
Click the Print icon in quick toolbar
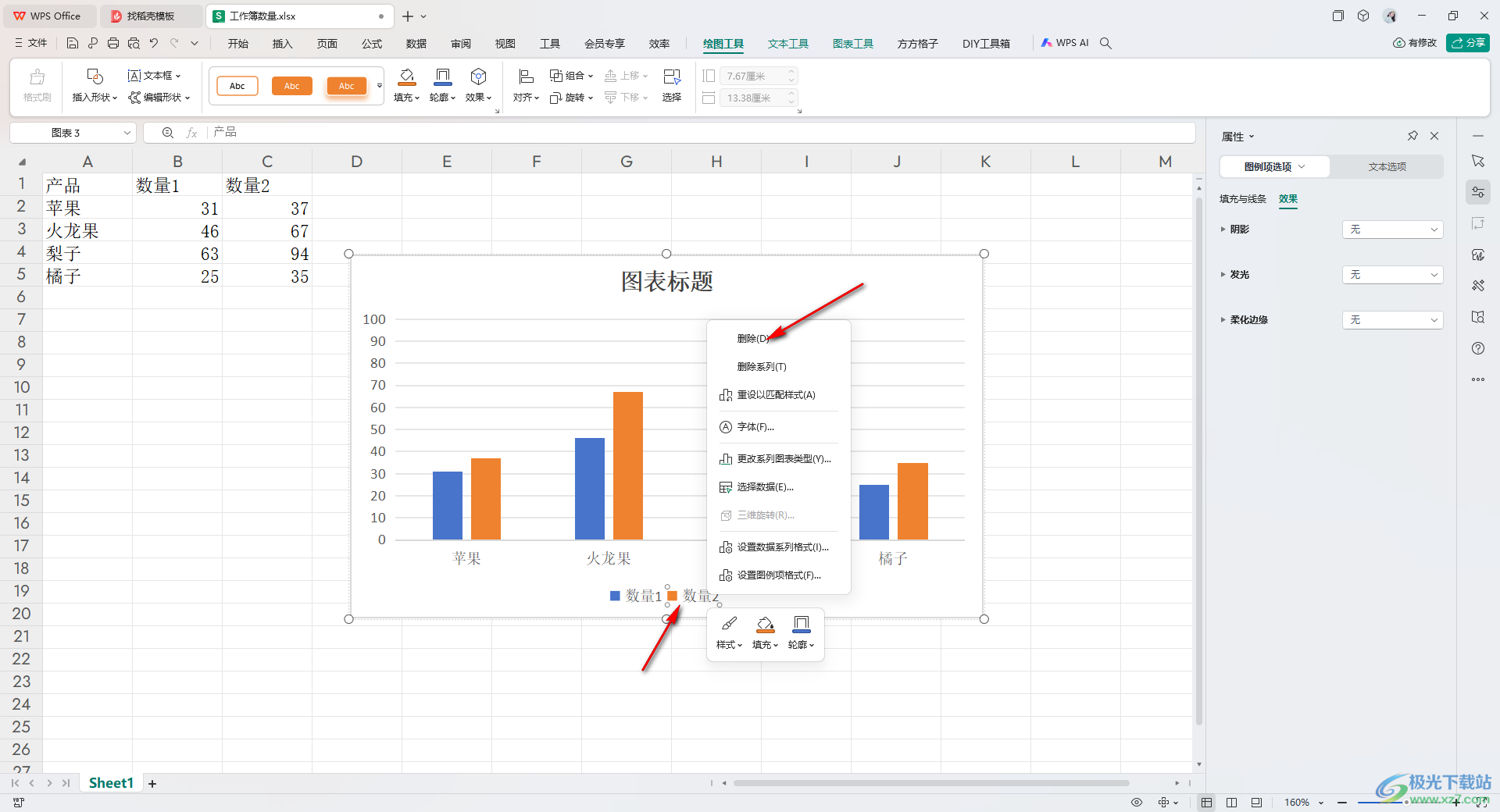click(113, 44)
